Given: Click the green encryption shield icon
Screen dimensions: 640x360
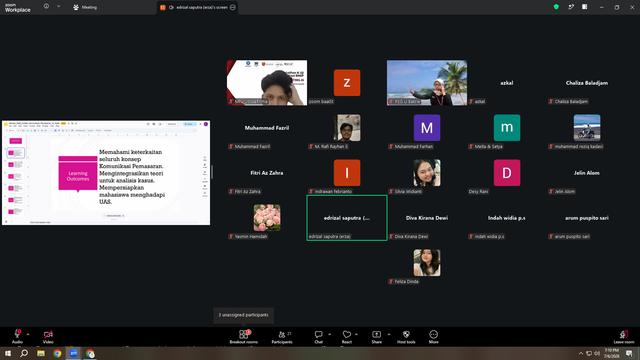Looking at the screenshot, I should pyautogui.click(x=556, y=7).
